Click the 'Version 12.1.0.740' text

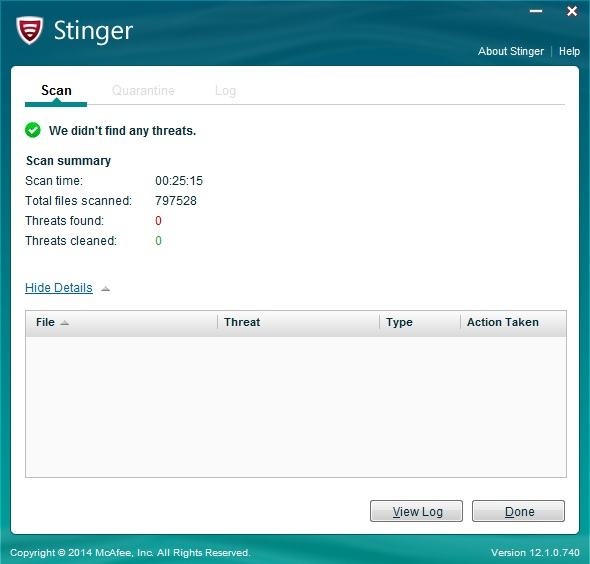click(x=535, y=553)
